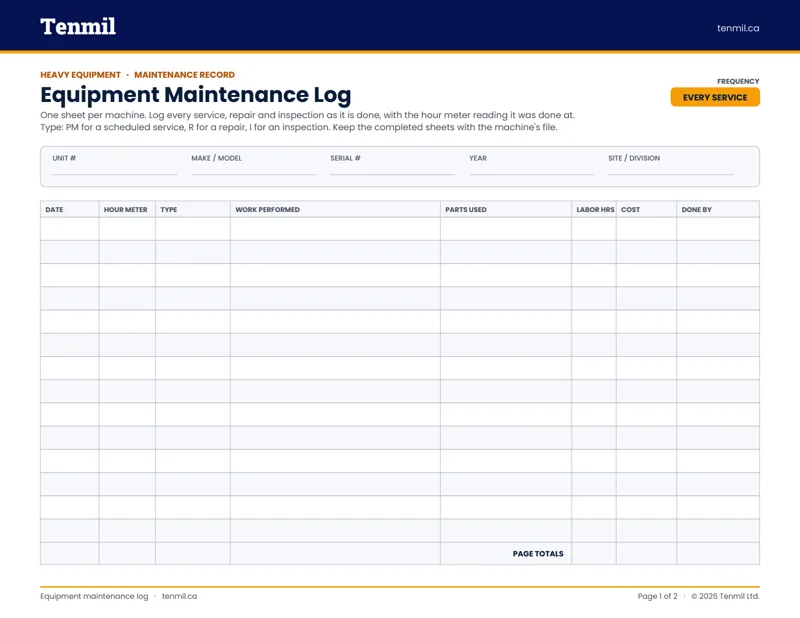Click the EVERY SERVICE frequency badge
Screen dimensions: 800x618
pos(715,97)
